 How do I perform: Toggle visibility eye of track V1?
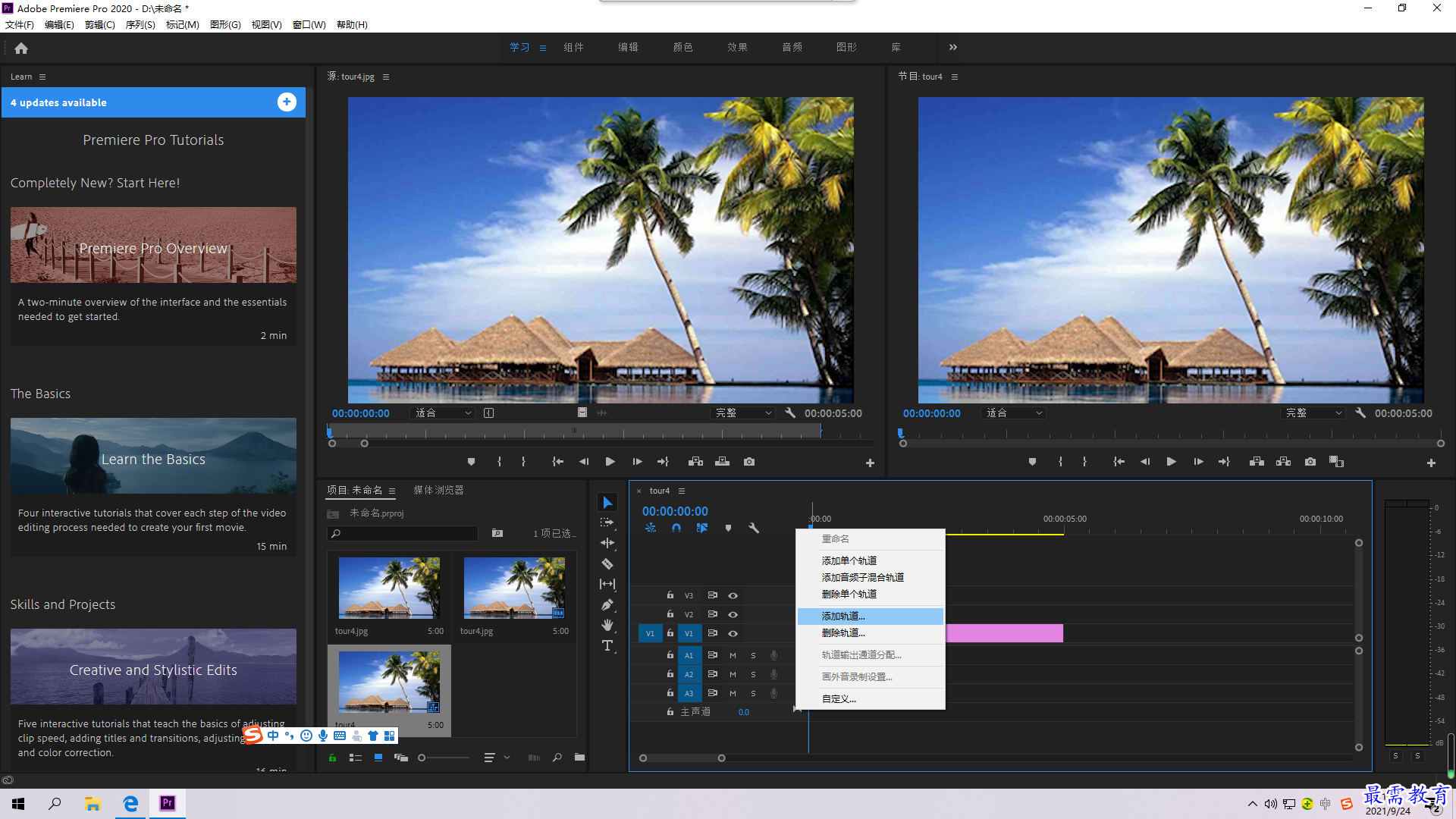click(x=733, y=633)
